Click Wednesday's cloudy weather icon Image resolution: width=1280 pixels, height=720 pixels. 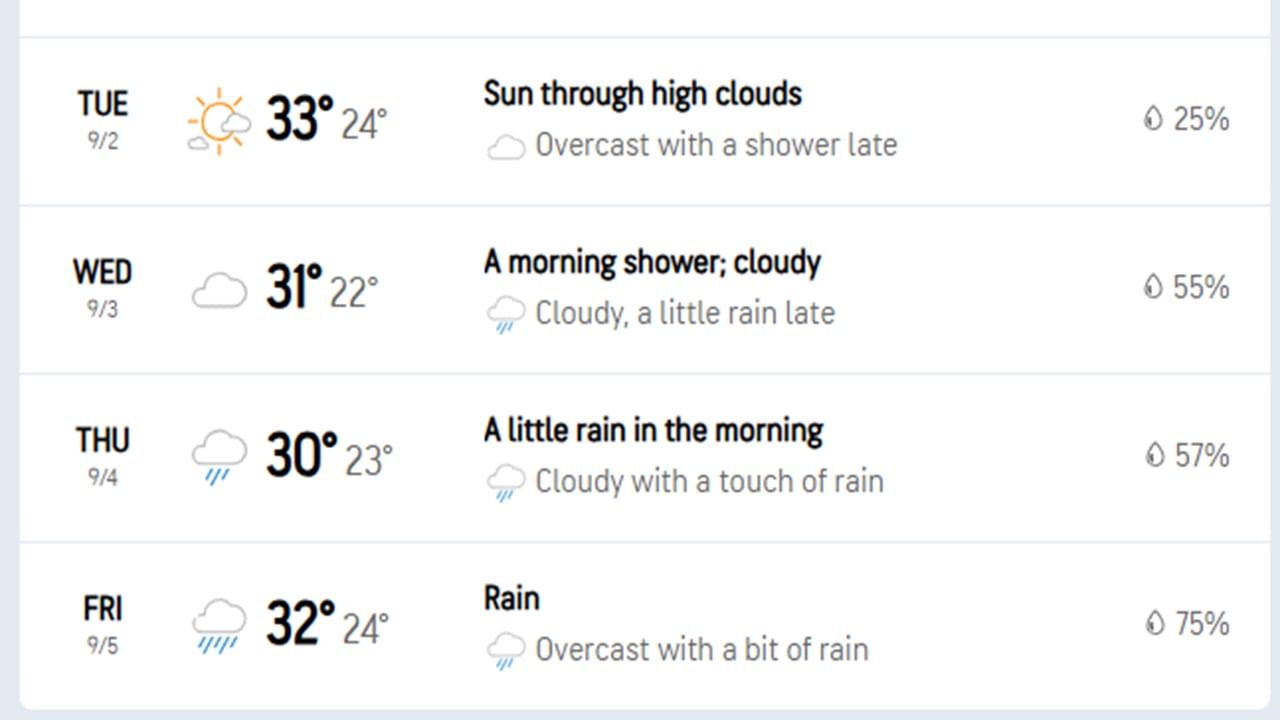[x=219, y=291]
